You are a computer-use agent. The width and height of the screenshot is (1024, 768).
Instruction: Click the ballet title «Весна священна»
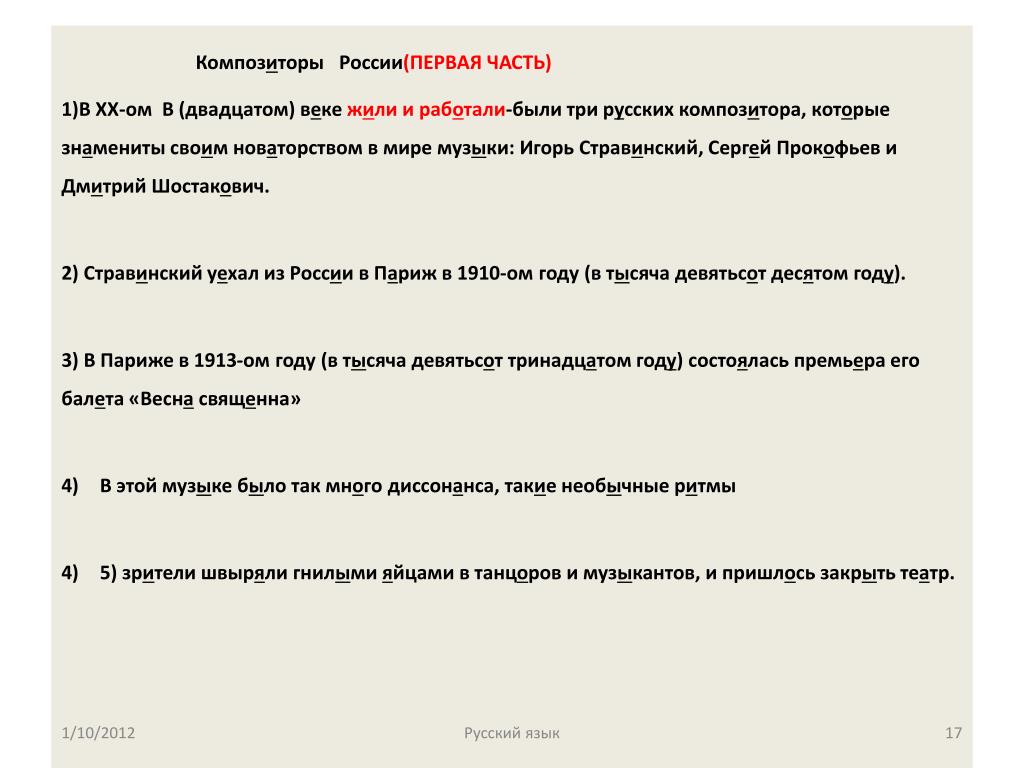[215, 399]
